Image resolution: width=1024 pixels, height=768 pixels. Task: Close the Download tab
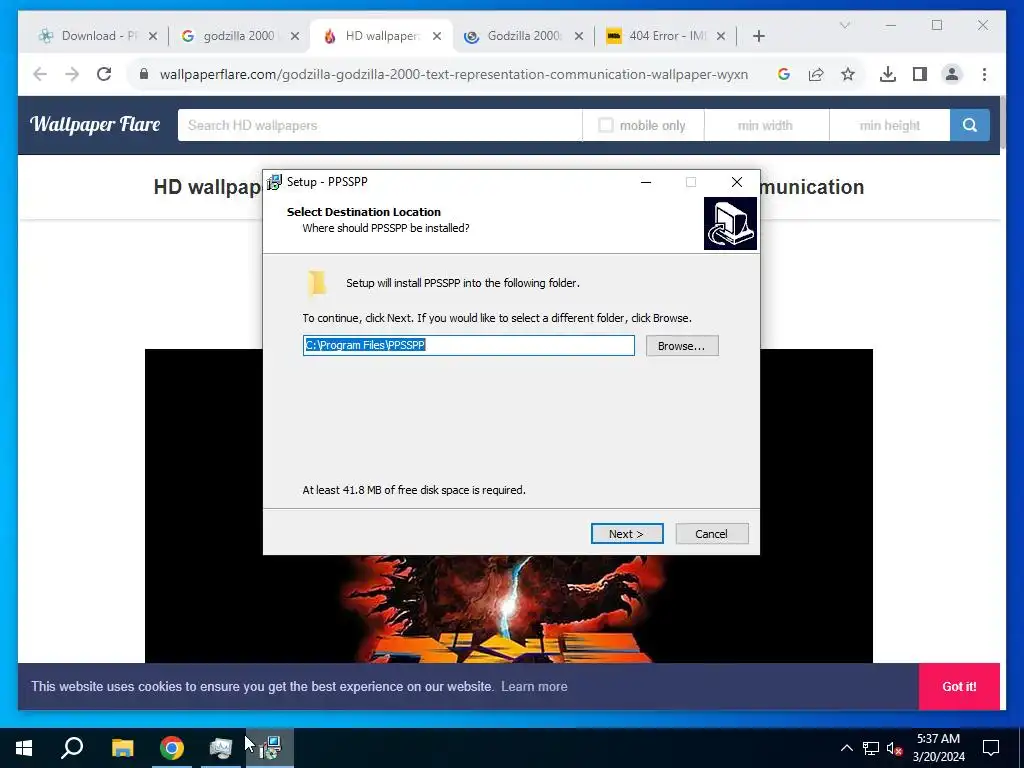[153, 36]
